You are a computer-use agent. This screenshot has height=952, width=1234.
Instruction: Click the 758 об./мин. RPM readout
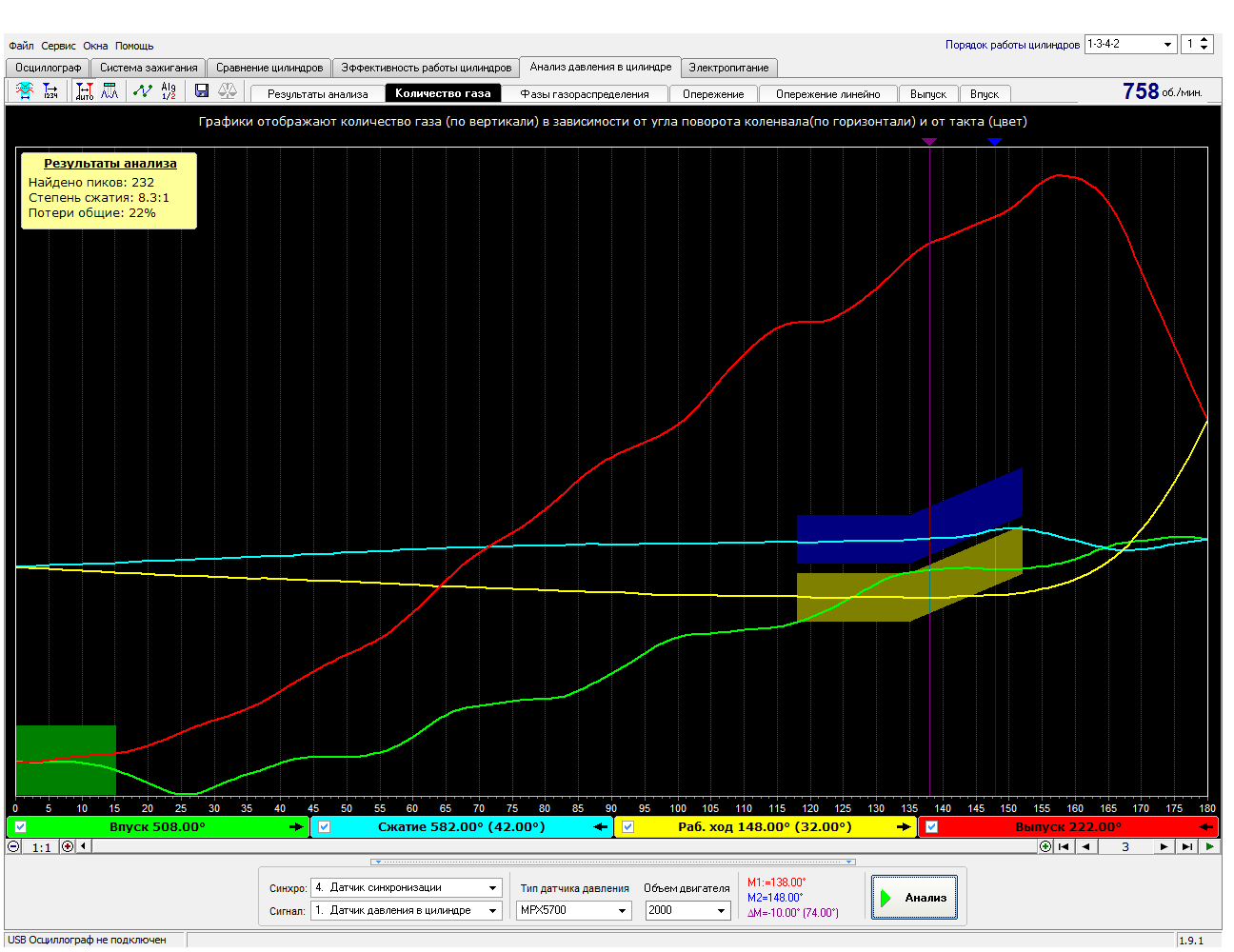click(1163, 91)
